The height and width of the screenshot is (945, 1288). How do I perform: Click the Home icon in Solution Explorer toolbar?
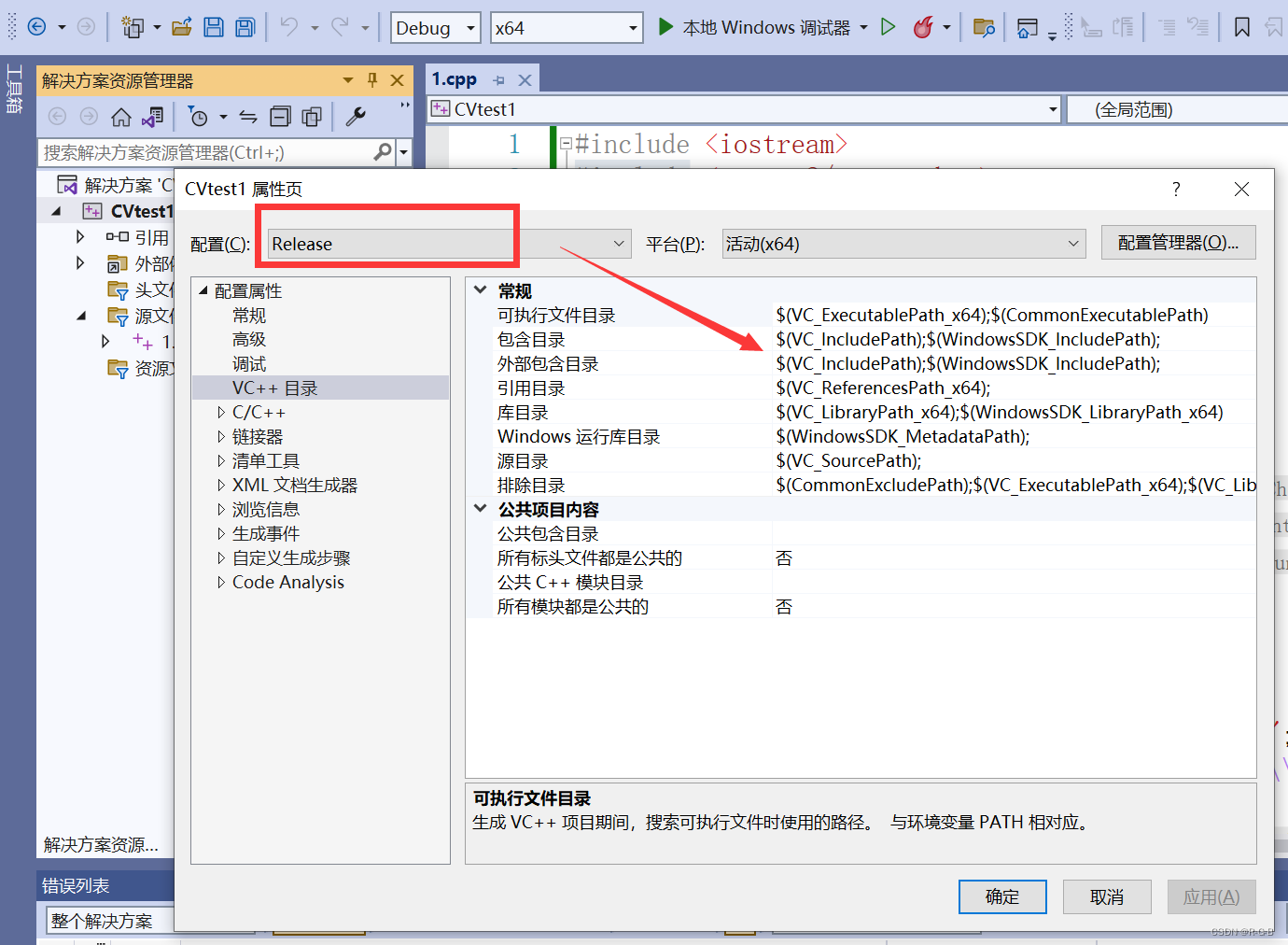[x=122, y=116]
